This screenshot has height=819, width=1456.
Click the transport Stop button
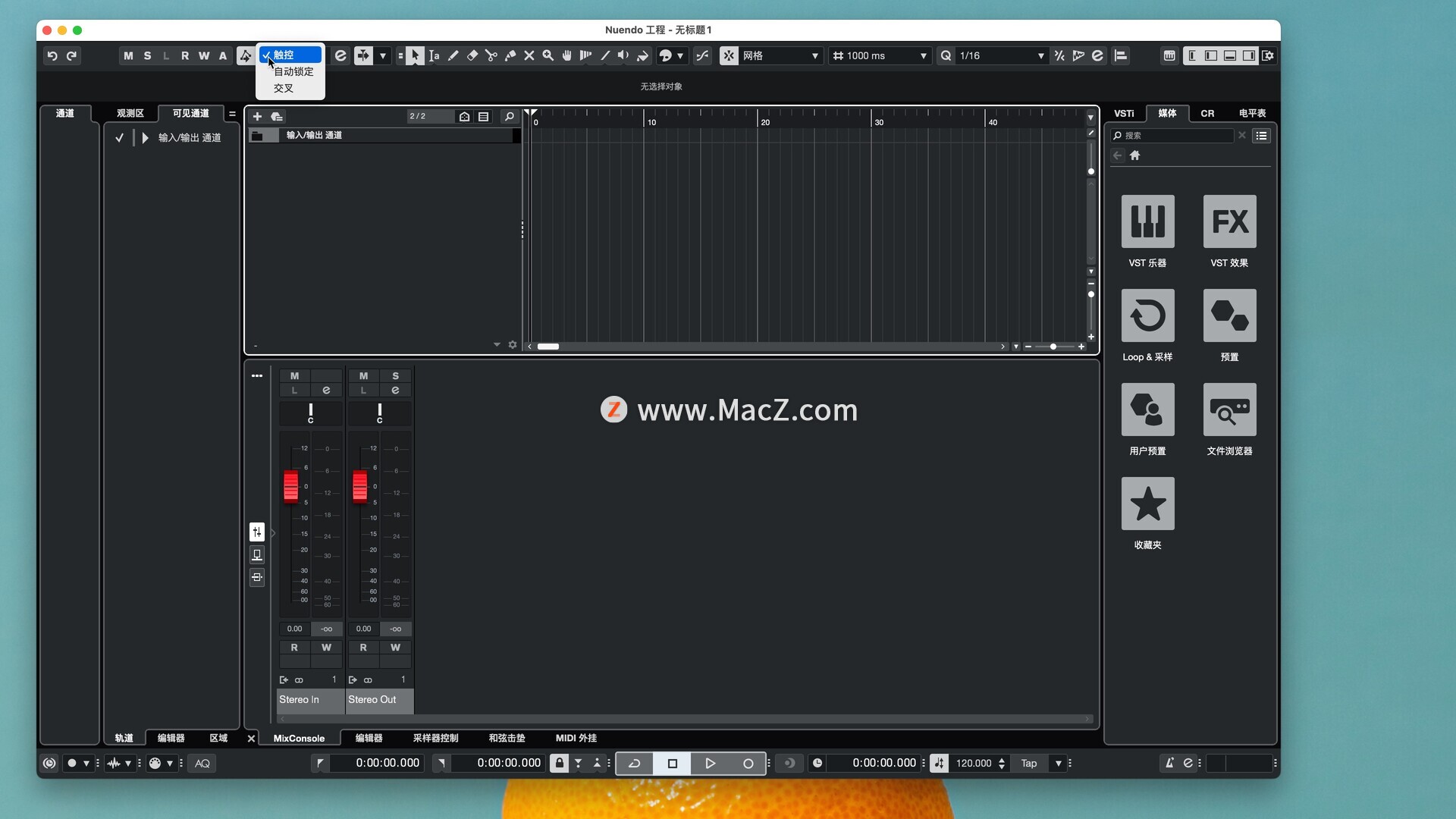[x=672, y=764]
